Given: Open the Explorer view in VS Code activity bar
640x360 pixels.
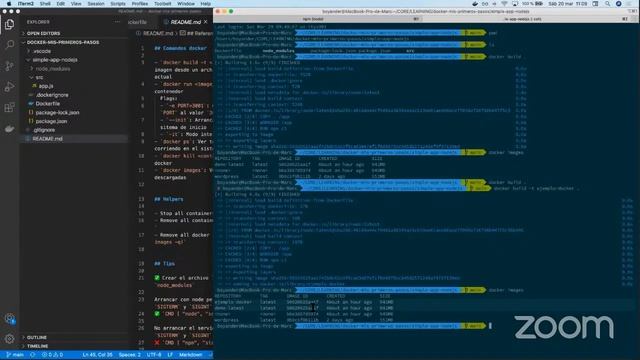Looking at the screenshot, I should [9, 24].
